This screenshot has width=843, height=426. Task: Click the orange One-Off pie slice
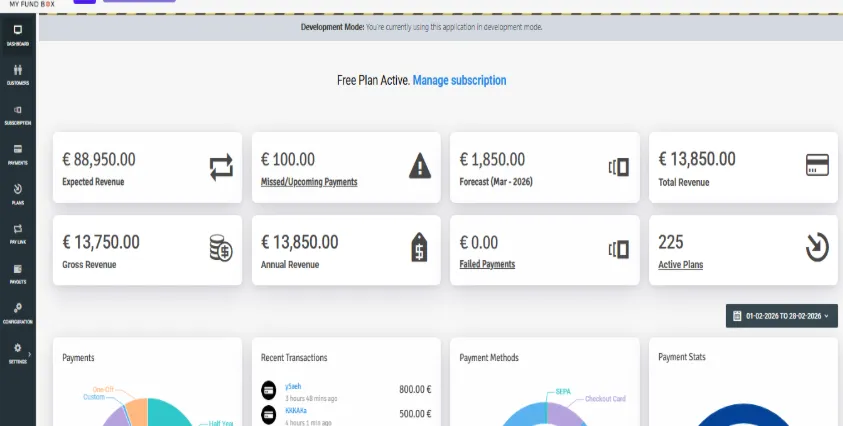pyautogui.click(x=138, y=412)
